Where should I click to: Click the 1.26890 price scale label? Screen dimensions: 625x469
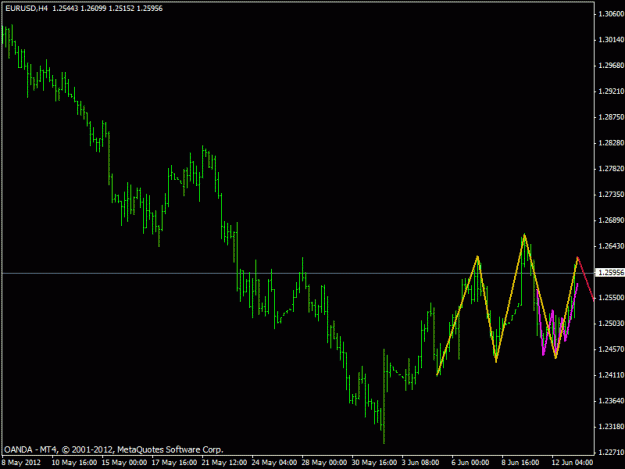[x=611, y=220]
